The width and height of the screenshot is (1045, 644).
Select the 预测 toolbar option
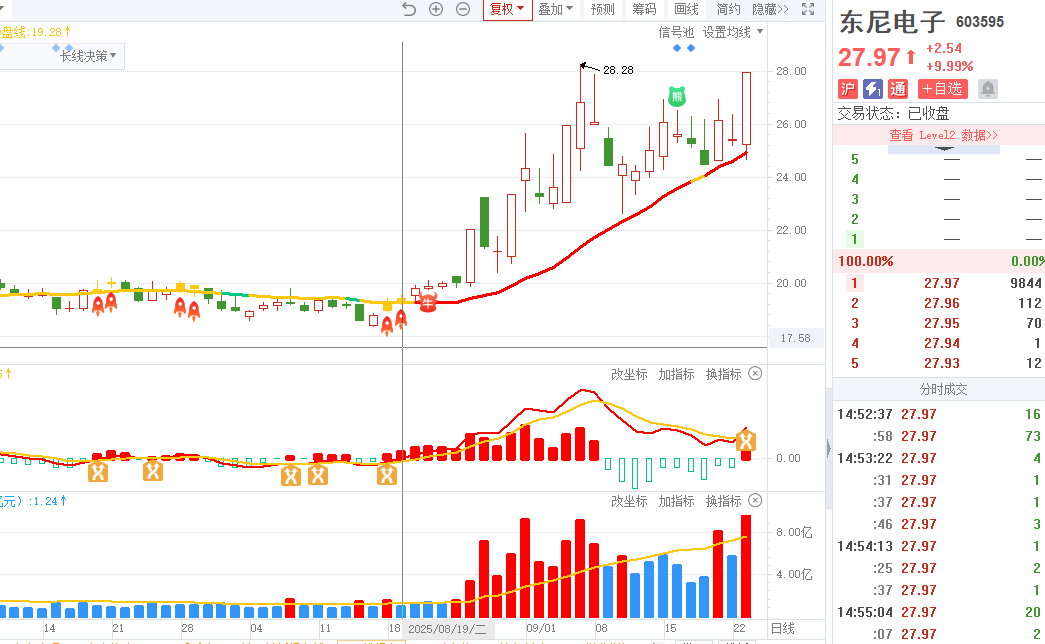coord(602,9)
